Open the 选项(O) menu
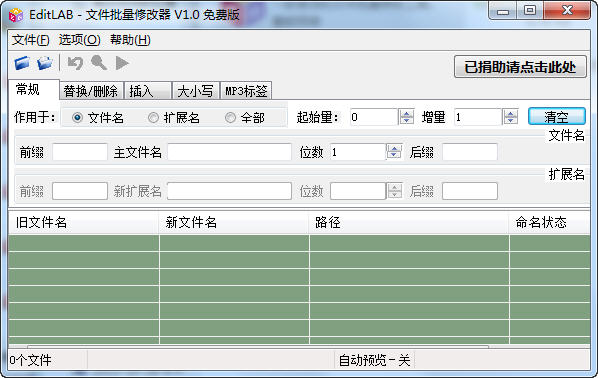Image resolution: width=598 pixels, height=378 pixels. [79, 40]
